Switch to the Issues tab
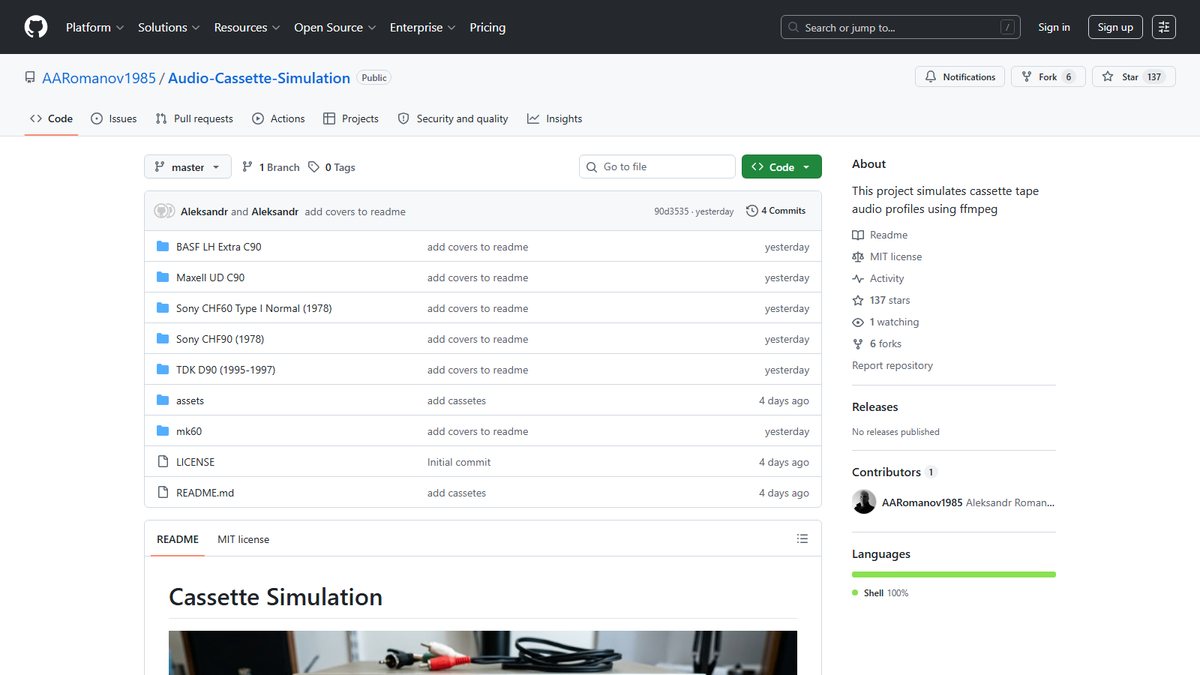Viewport: 1200px width, 675px height. click(x=114, y=118)
